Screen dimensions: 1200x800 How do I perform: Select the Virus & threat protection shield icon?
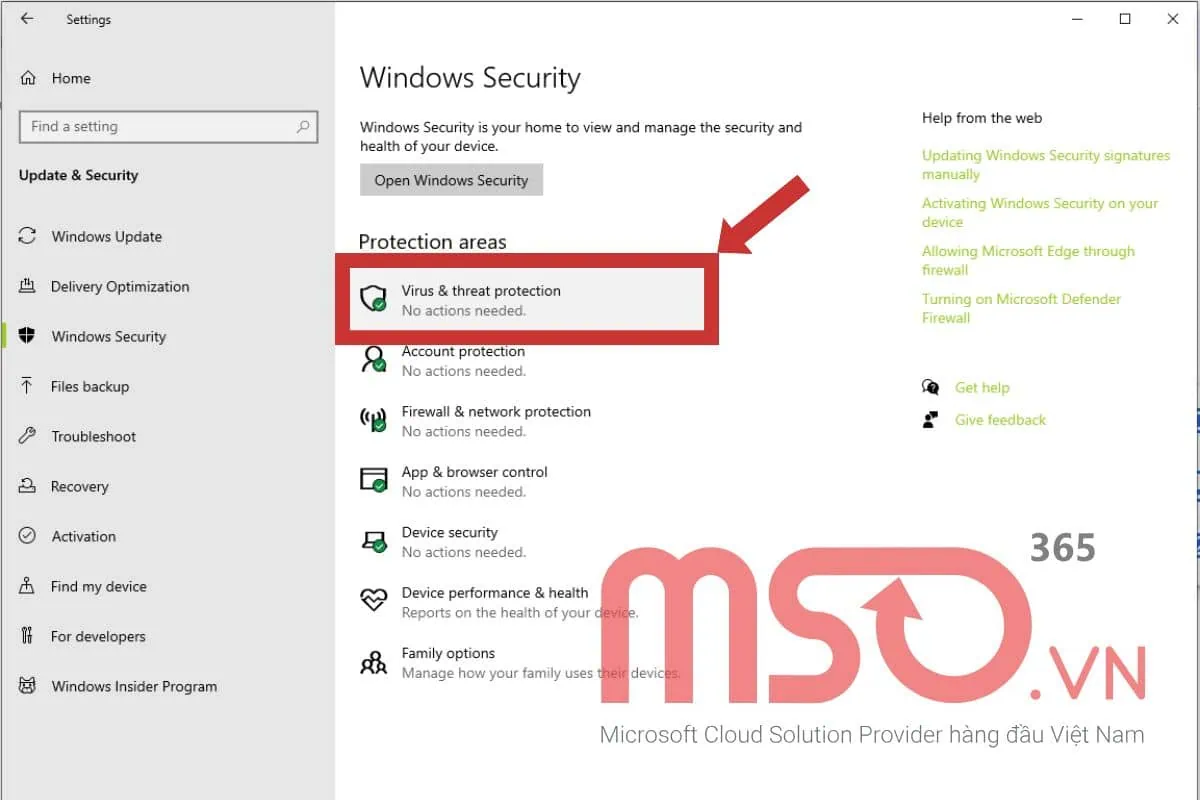(374, 299)
